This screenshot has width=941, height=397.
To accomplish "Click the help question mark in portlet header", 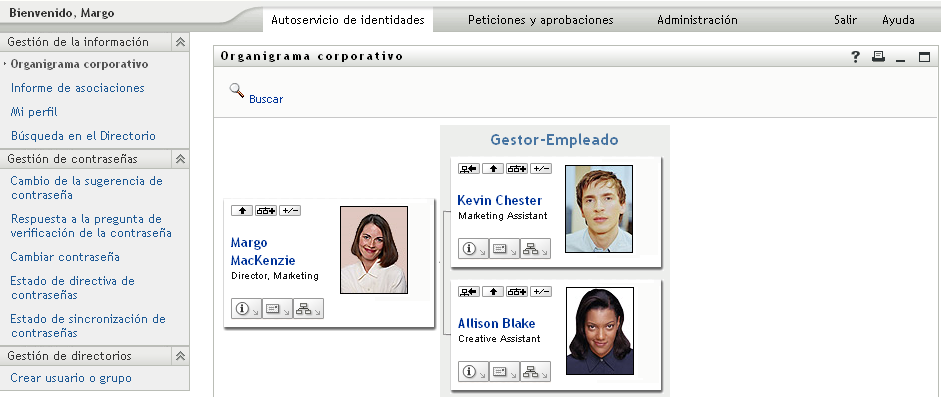I will tap(856, 57).
